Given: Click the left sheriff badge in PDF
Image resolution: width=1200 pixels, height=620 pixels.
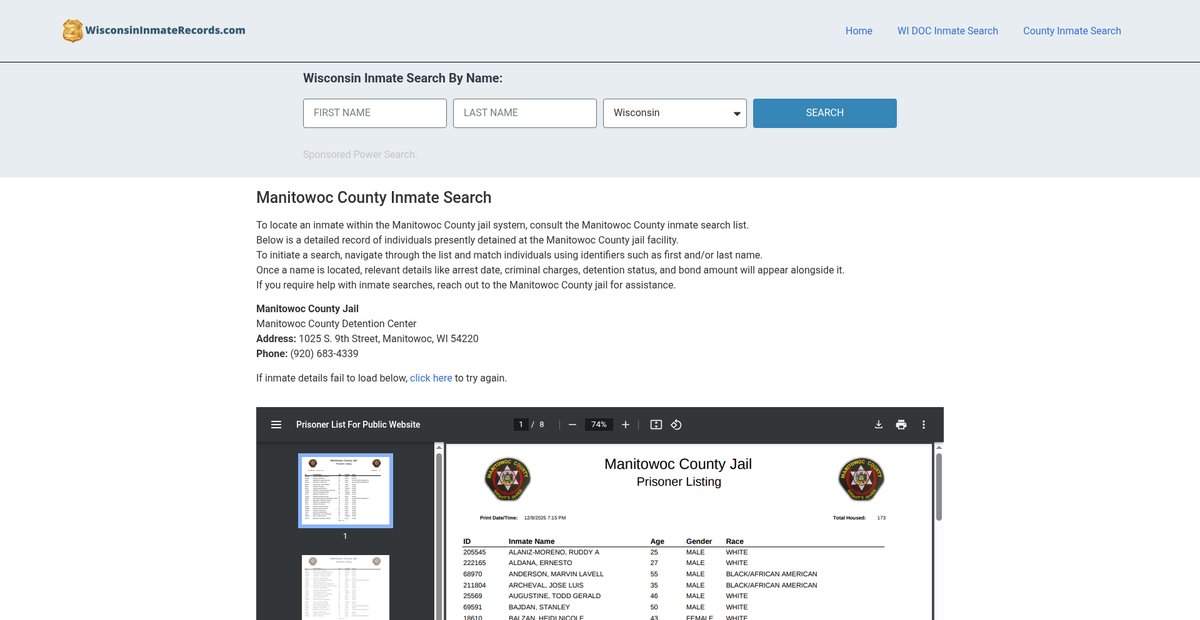Looking at the screenshot, I should (x=508, y=479).
